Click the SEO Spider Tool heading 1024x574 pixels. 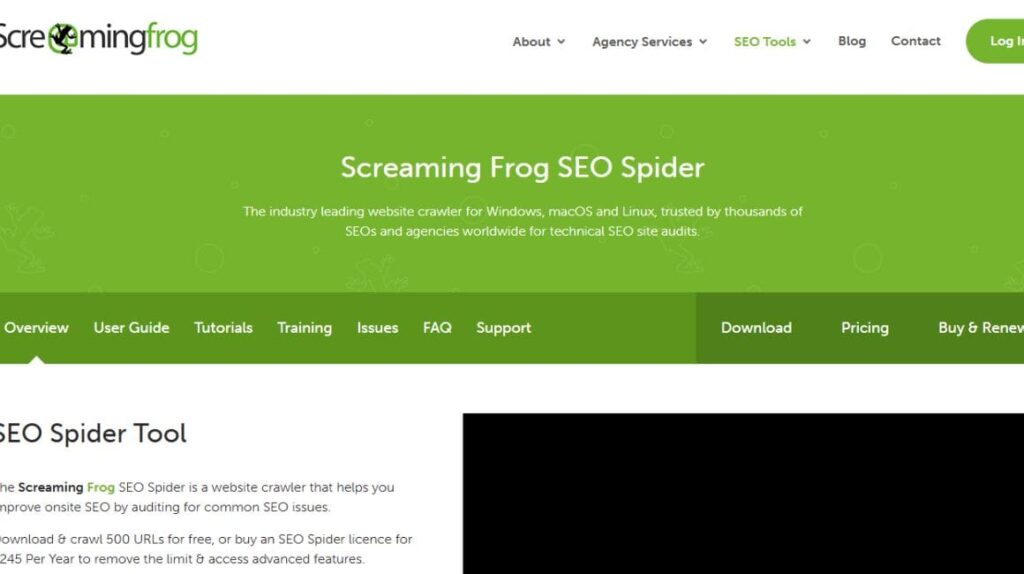93,434
